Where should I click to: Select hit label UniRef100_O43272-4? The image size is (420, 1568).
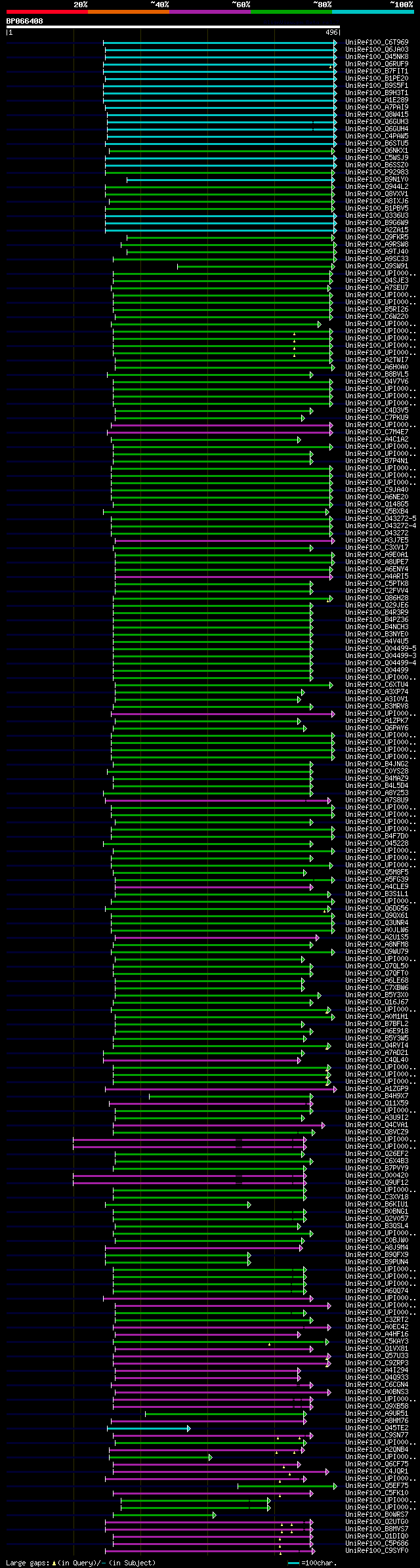pos(381,526)
